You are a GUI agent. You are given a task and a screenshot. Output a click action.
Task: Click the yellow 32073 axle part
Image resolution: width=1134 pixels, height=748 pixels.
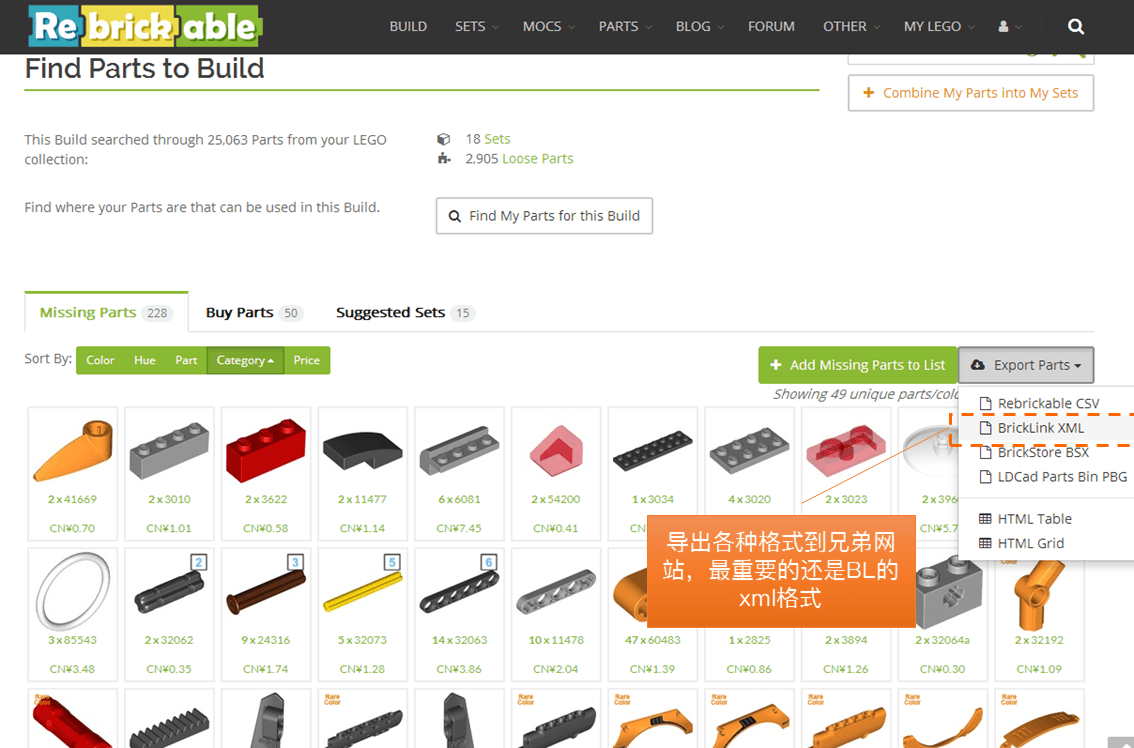click(x=362, y=592)
